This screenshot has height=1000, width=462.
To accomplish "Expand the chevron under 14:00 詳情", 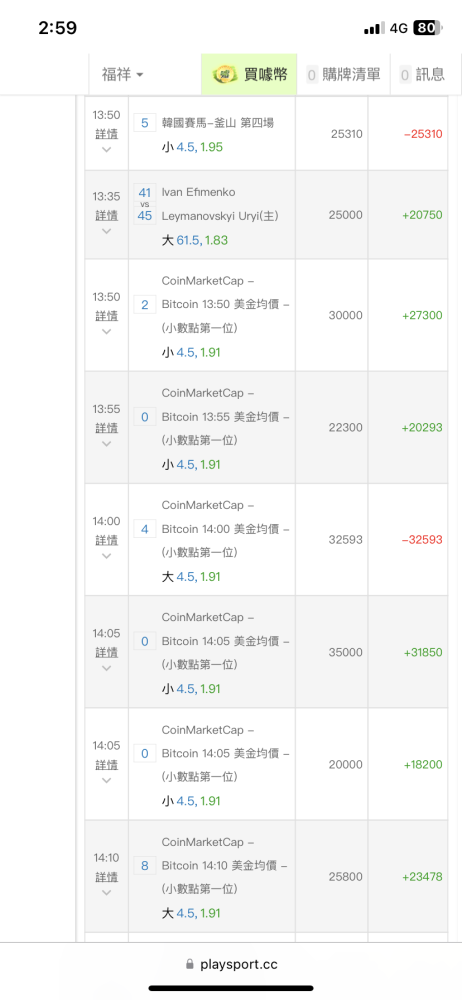I will (107, 555).
